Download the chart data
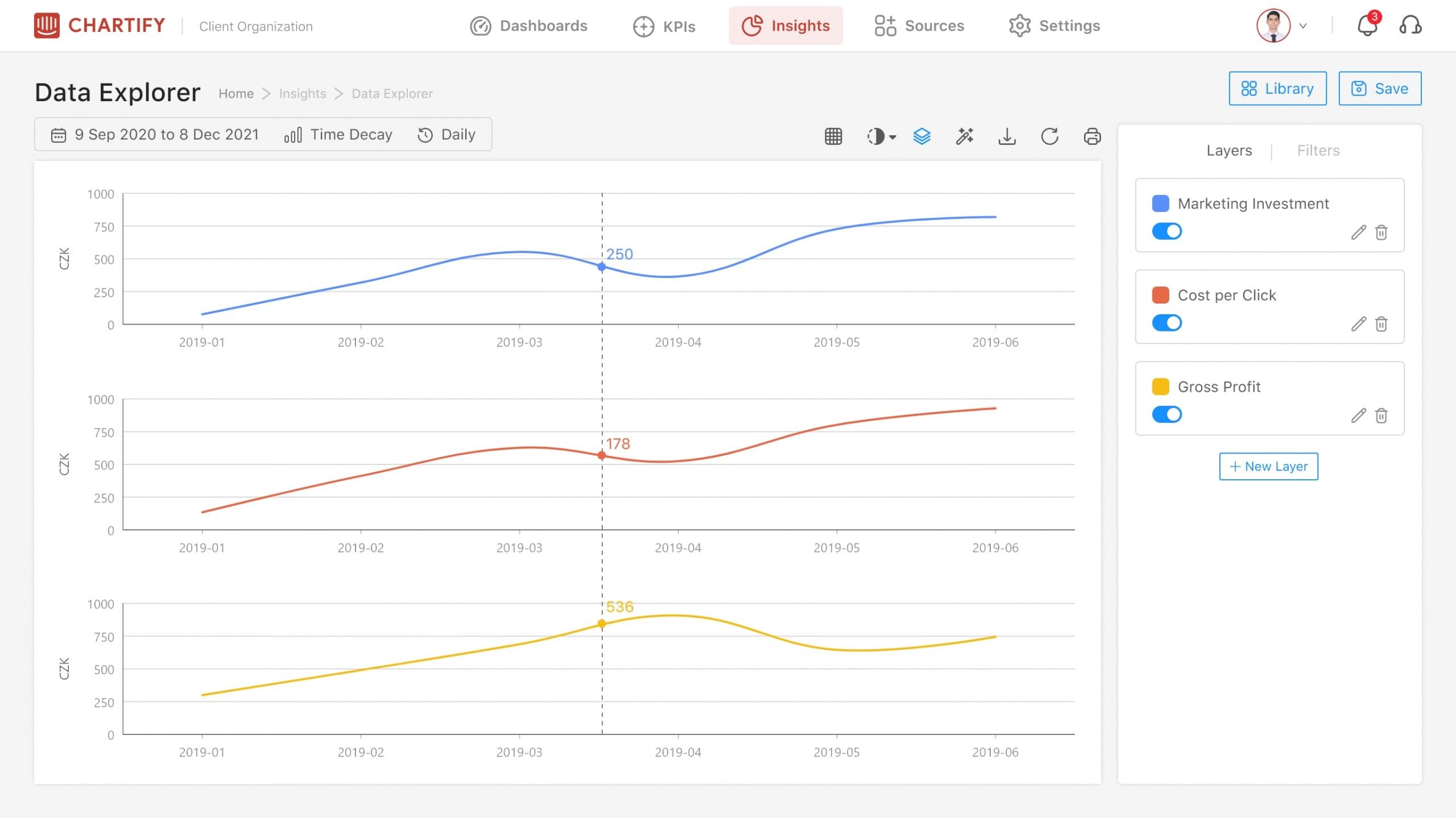The image size is (1456, 818). [x=1007, y=136]
